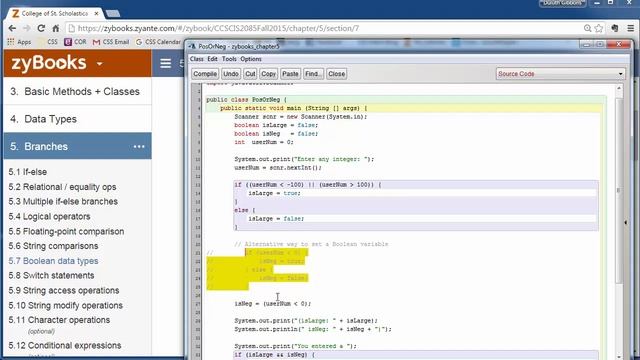Open section 5.5 Floating-point comparison
Screen dimensions: 640x360
pyautogui.click(x=66, y=231)
